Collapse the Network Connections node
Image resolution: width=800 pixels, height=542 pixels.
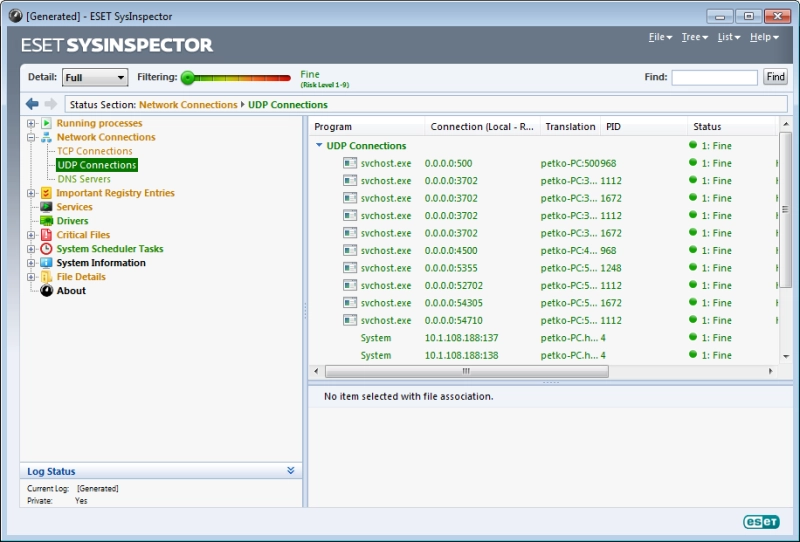[31, 137]
